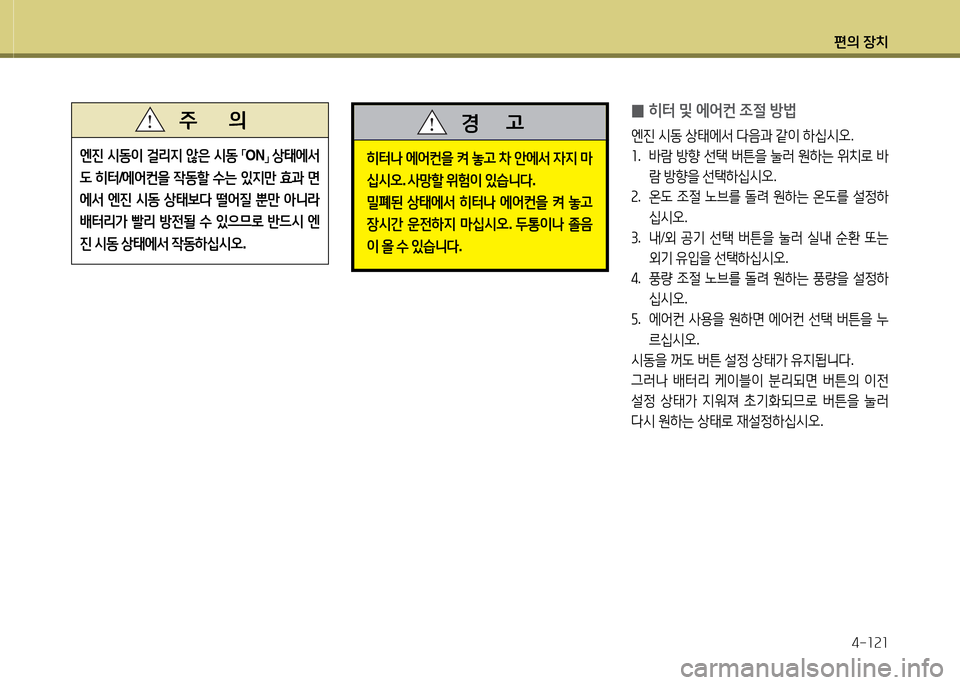Click the warning line starting 밀폐된 상태에서 히터나
The width and height of the screenshot is (960, 685).
[479, 203]
